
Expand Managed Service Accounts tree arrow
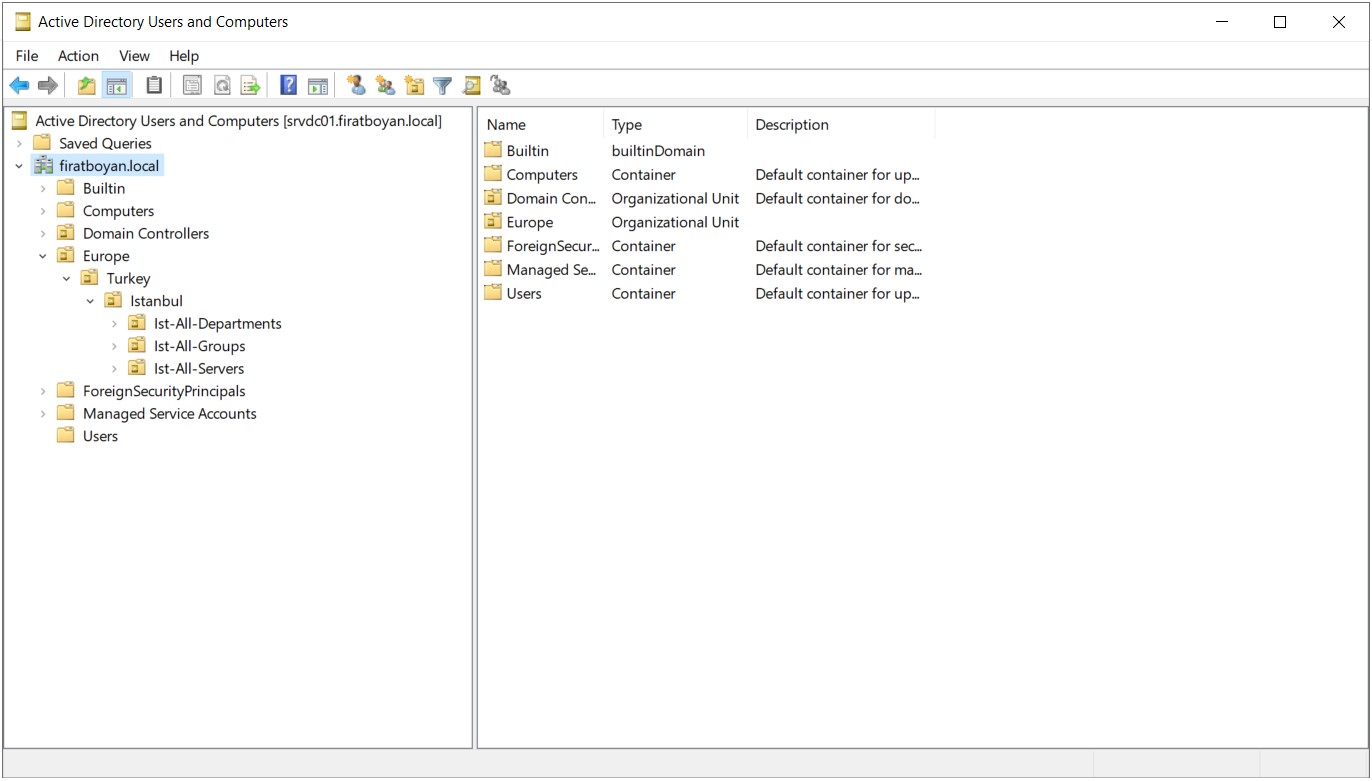coord(43,413)
